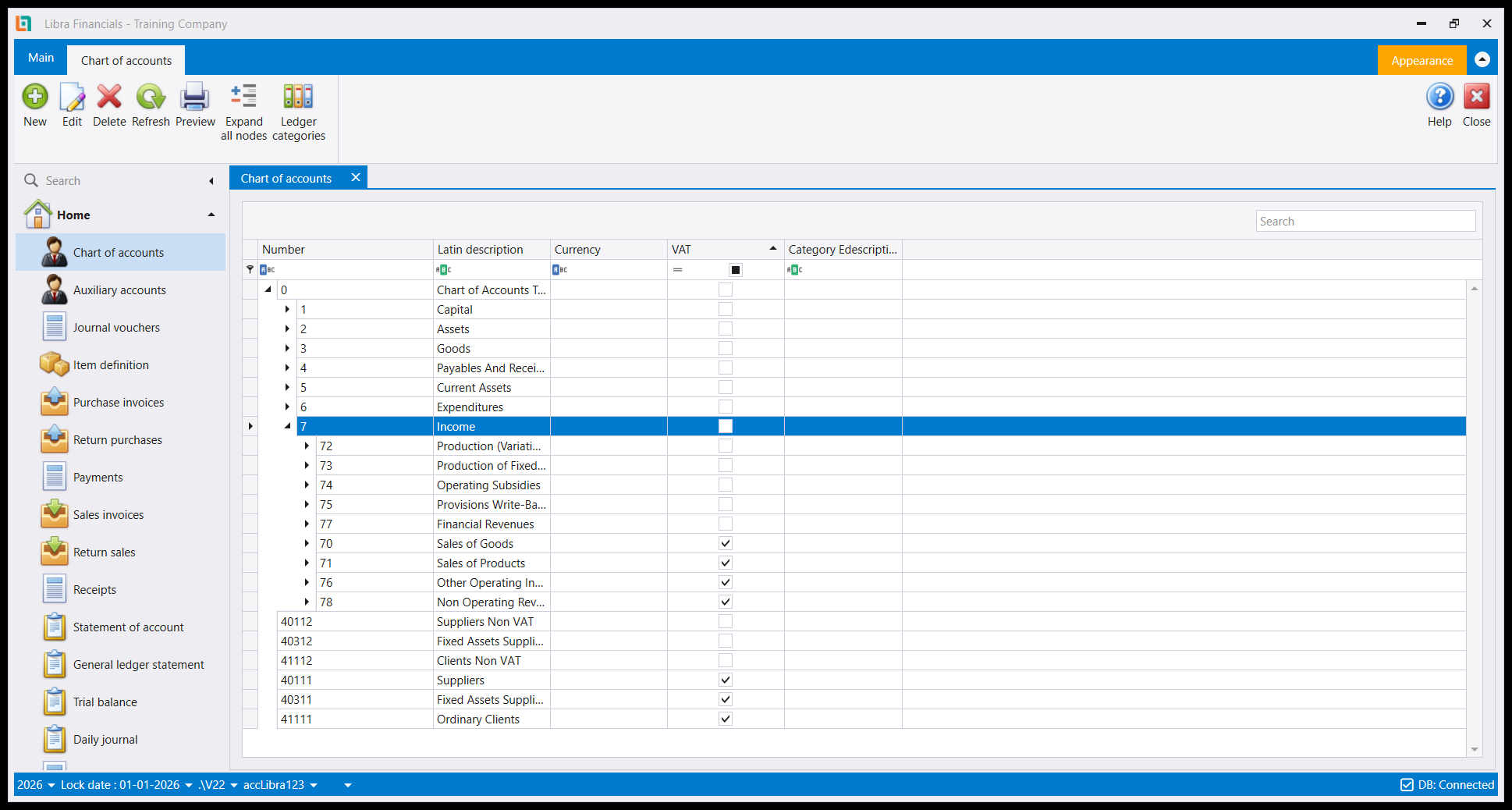Toggle VAT checkbox for Capital row

[x=726, y=309]
